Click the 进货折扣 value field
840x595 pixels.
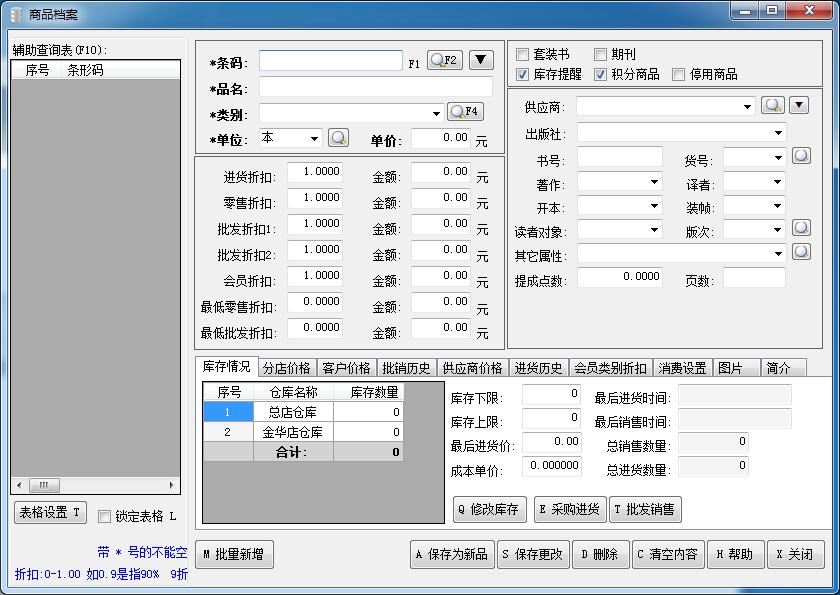point(314,172)
